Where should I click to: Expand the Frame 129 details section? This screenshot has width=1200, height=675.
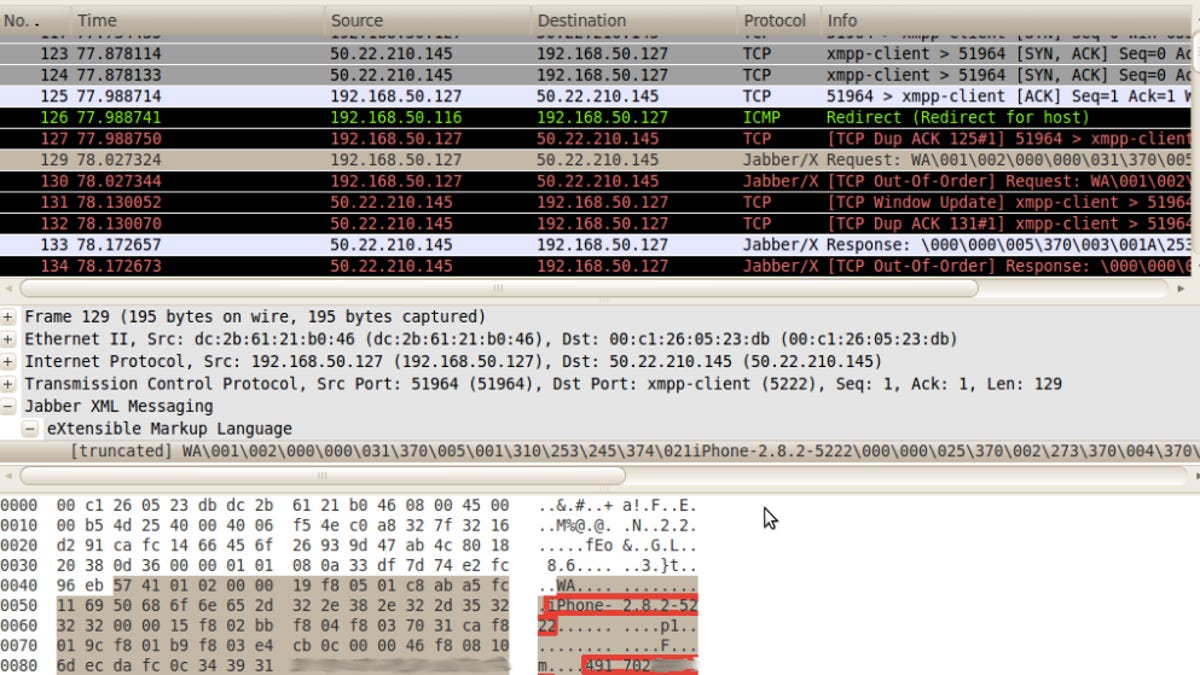tap(9, 317)
